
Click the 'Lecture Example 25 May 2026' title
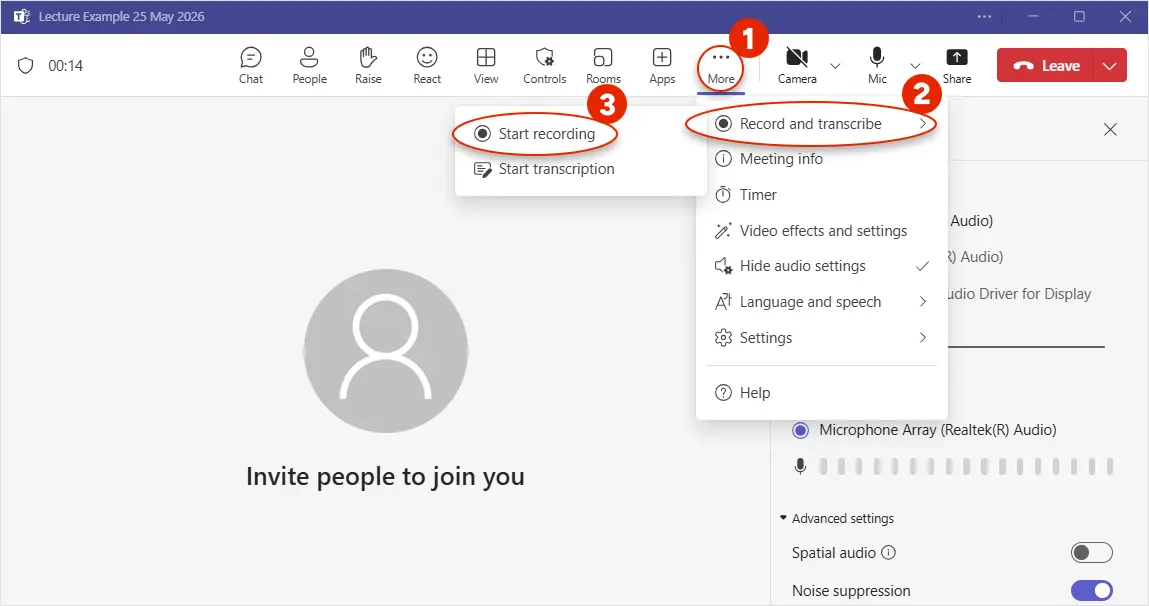(122, 16)
